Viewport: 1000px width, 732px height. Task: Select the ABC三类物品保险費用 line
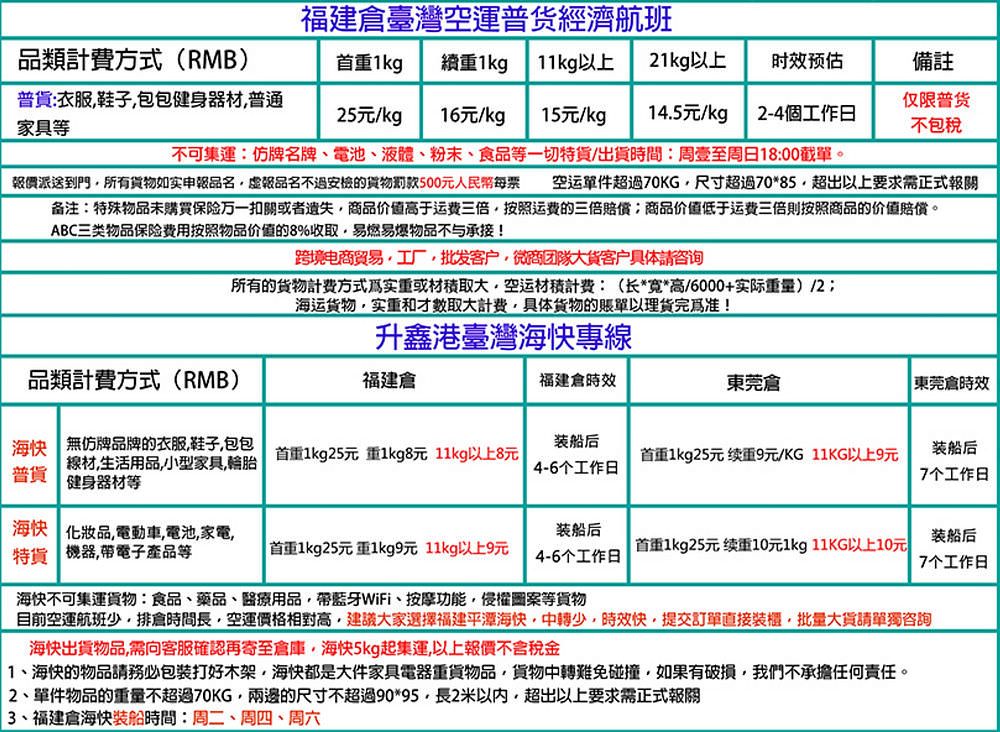(x=278, y=230)
